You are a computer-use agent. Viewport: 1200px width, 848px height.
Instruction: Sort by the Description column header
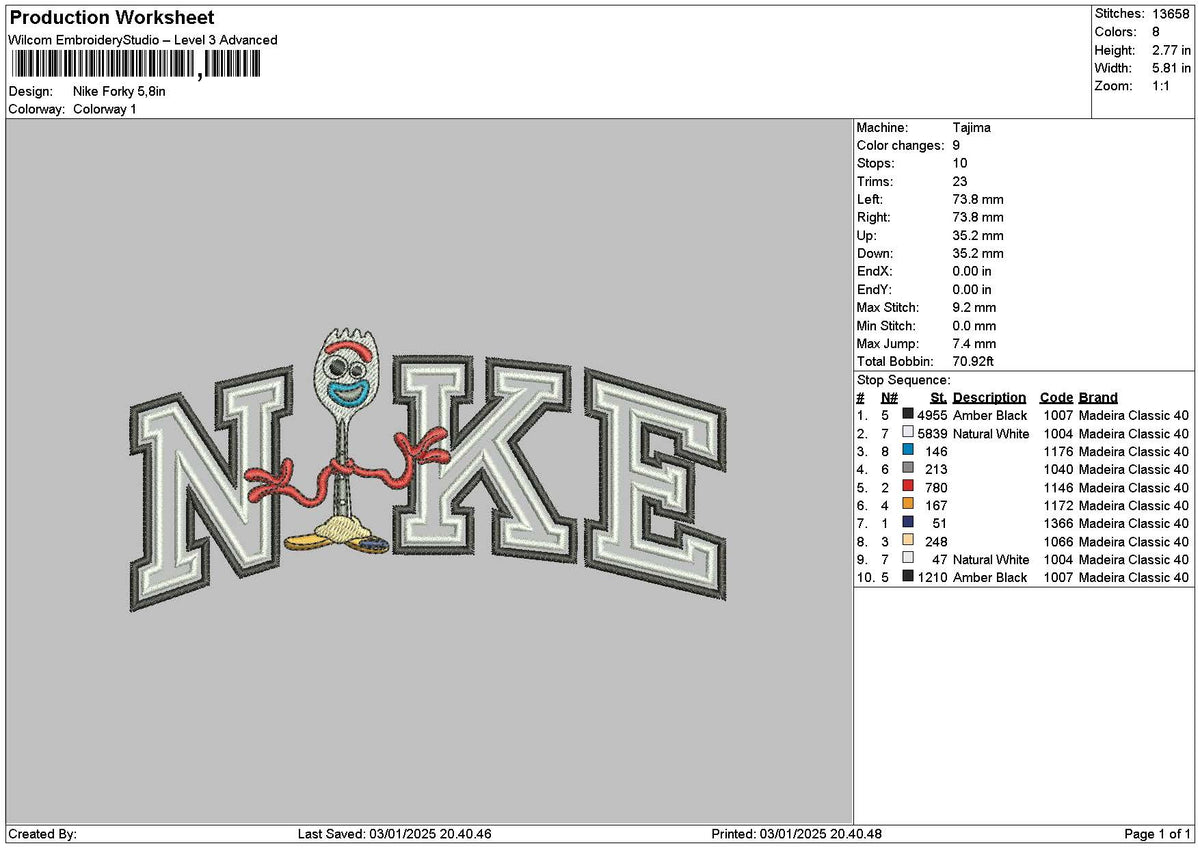pos(989,397)
